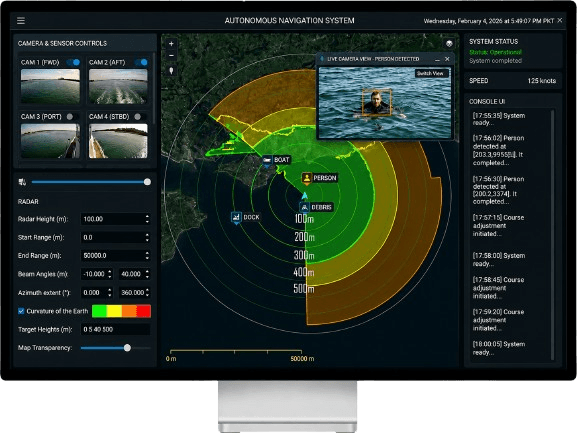Toggle CAM 1 (FWD) switch off
Viewport: 577px width, 433px height.
[74, 62]
